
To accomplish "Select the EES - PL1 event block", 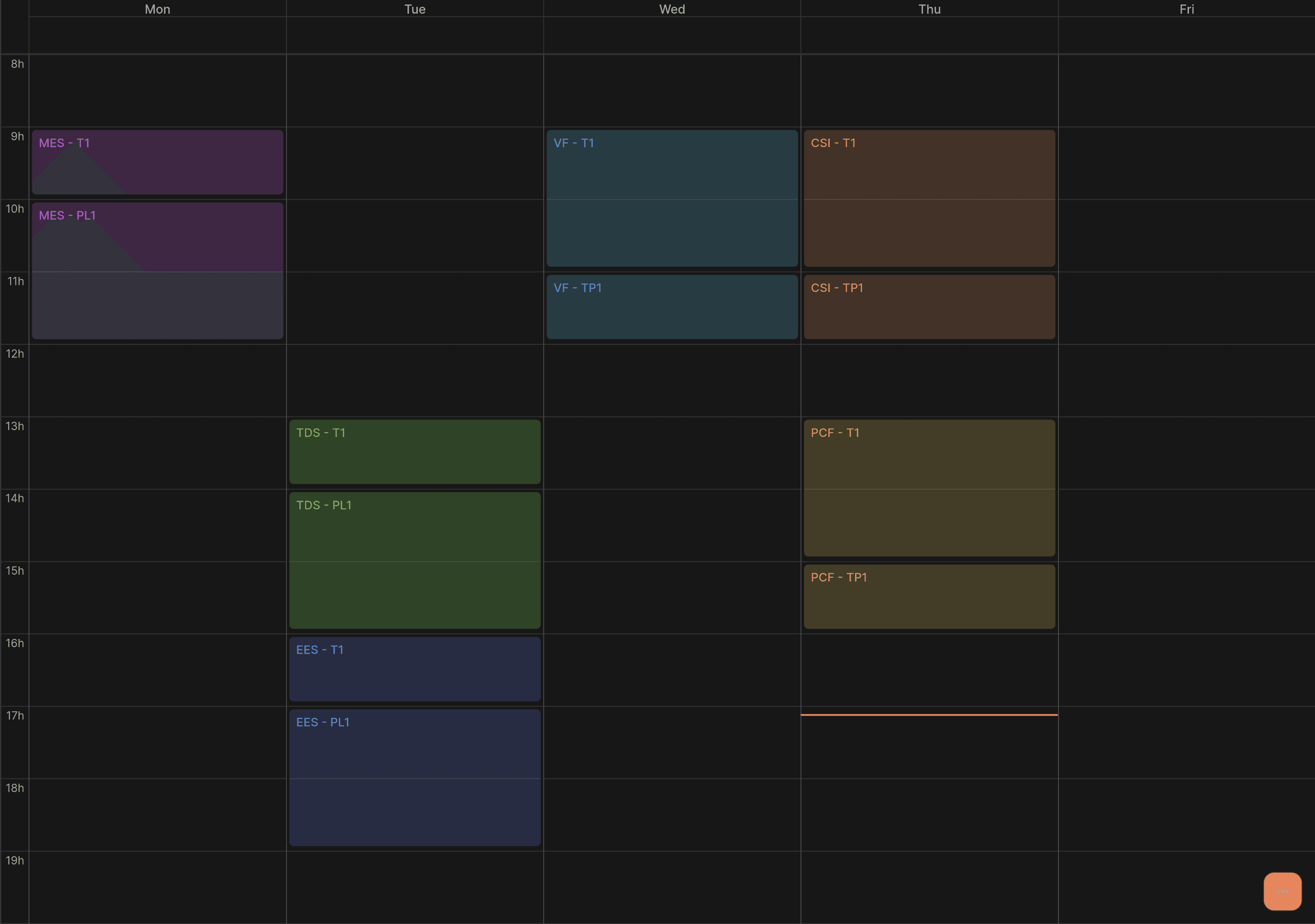I will (x=415, y=777).
